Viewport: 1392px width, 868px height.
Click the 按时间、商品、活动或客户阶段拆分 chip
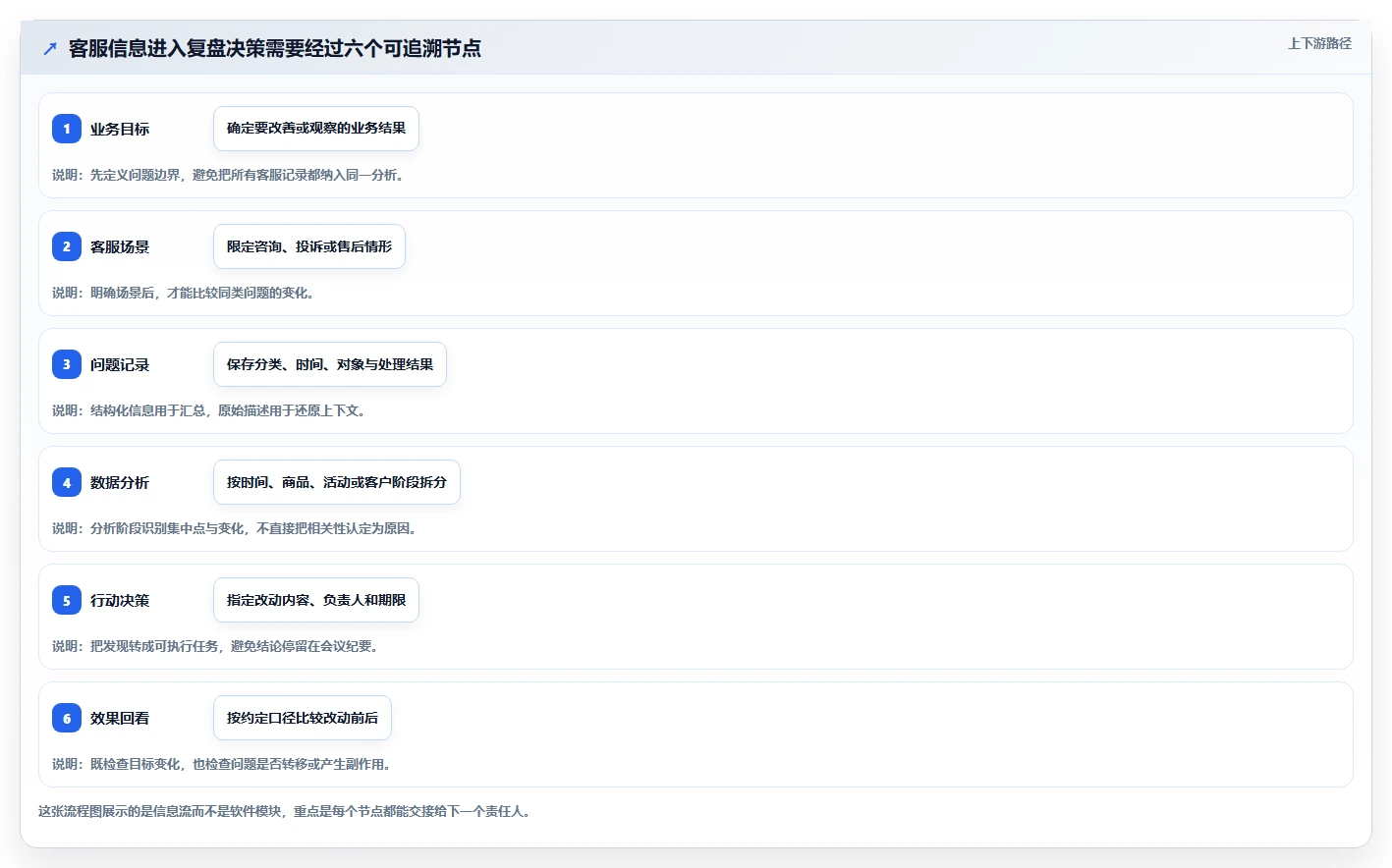point(337,482)
